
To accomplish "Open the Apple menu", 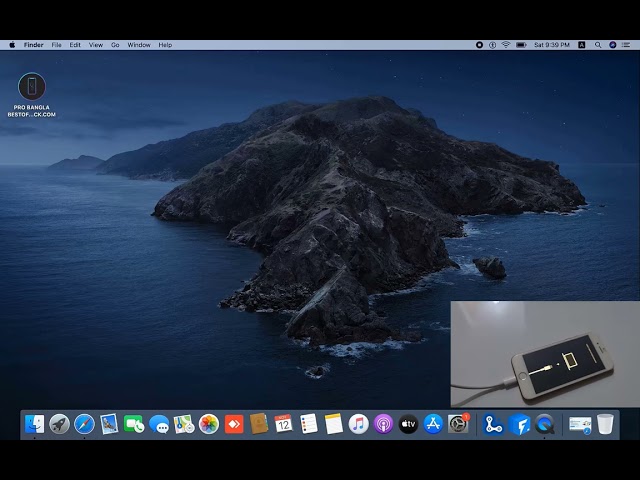I will click(x=12, y=45).
